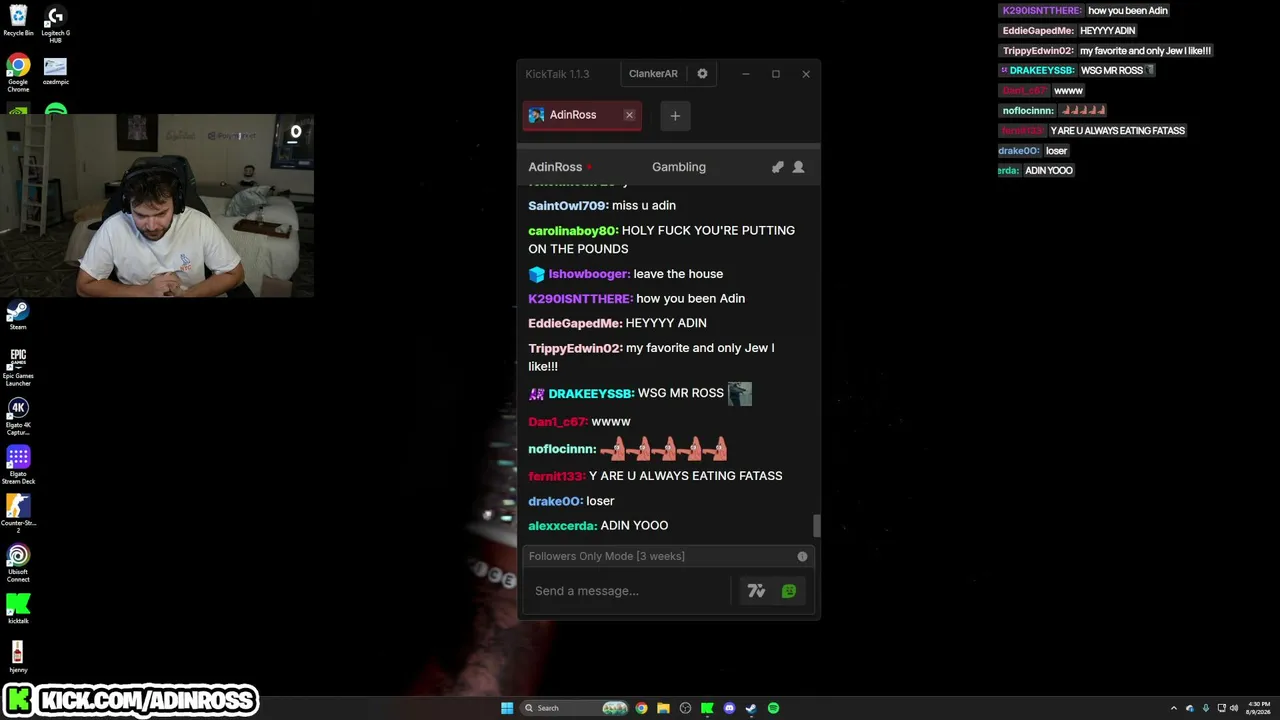Open the Kick emote picker
Screen dimensions: 1280x720
789,591
